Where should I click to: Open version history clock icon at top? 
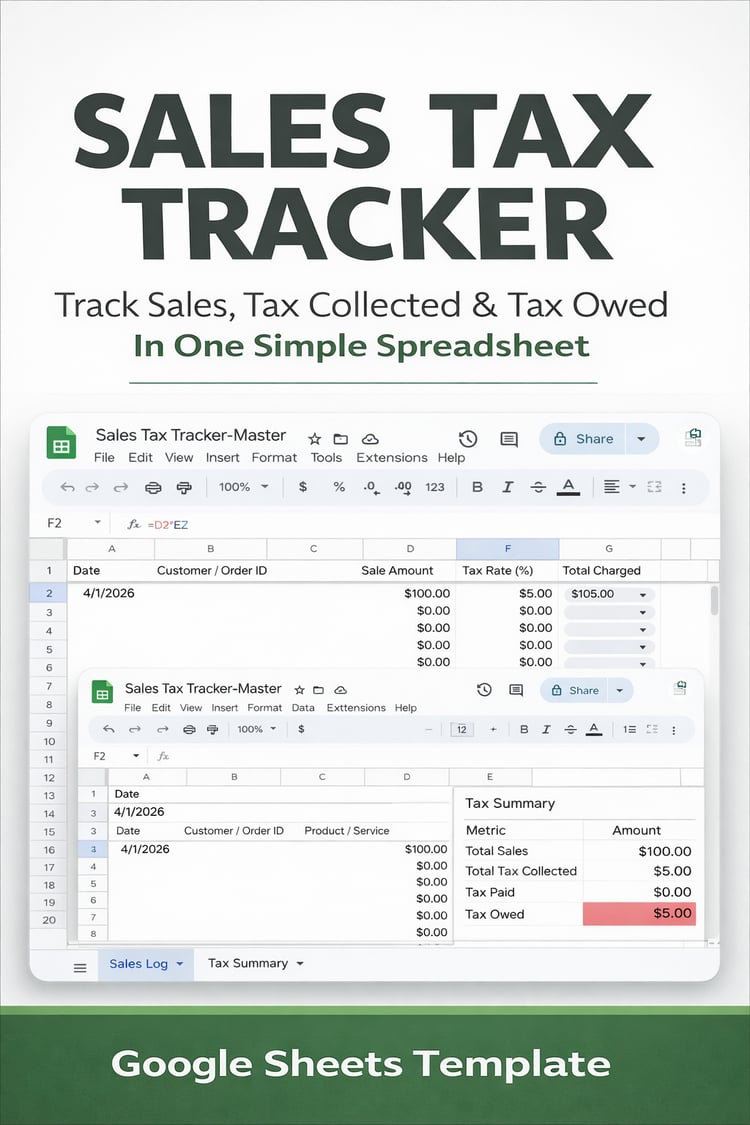468,438
